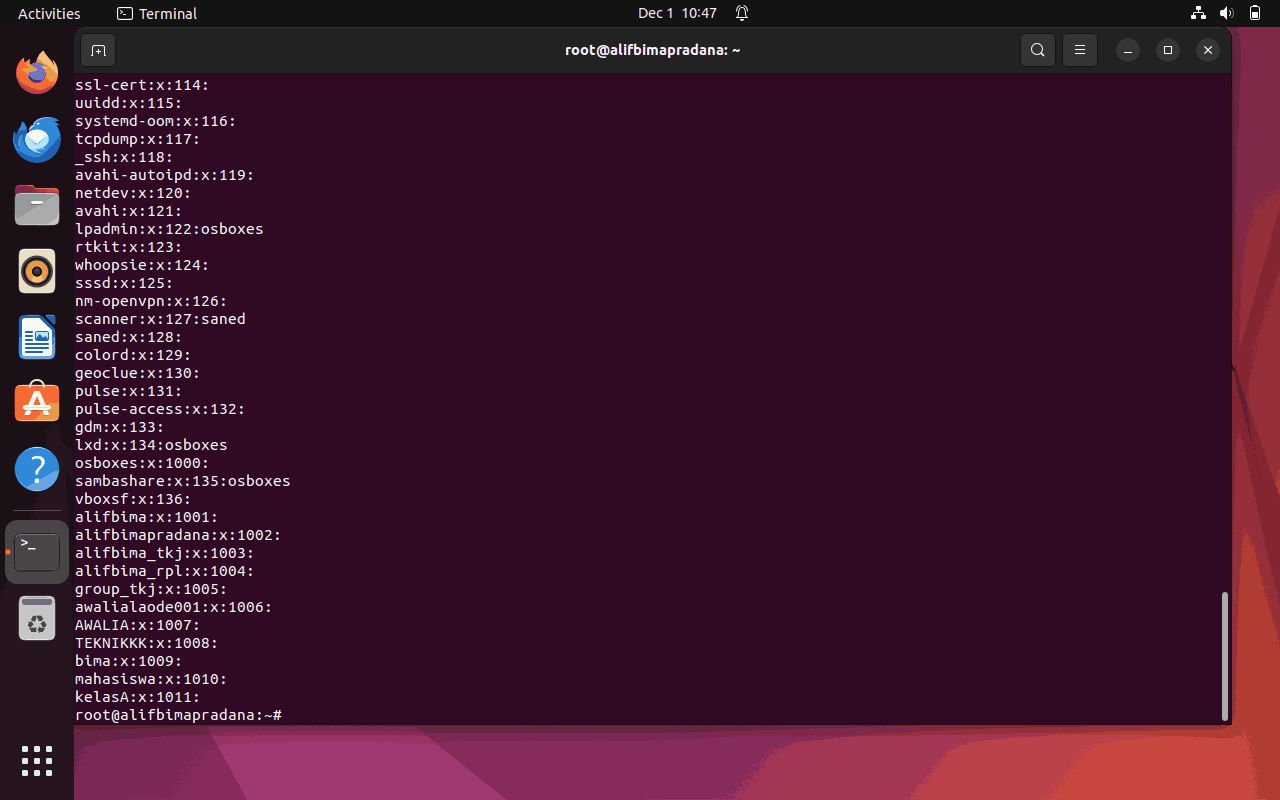Click the line uuidd:x:115:
Viewport: 1280px width, 800px height.
coord(129,103)
